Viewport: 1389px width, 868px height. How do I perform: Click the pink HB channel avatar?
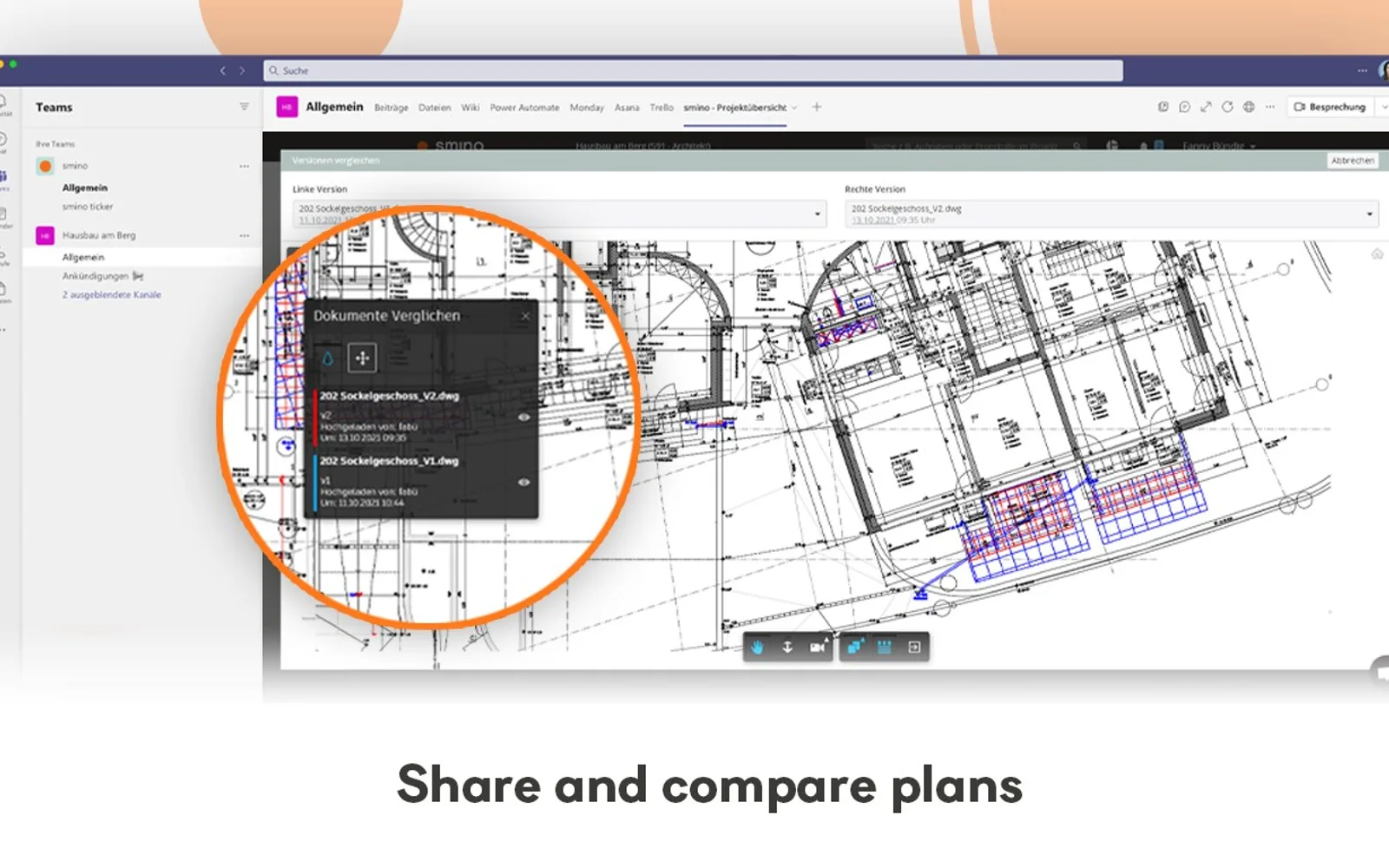[x=286, y=107]
